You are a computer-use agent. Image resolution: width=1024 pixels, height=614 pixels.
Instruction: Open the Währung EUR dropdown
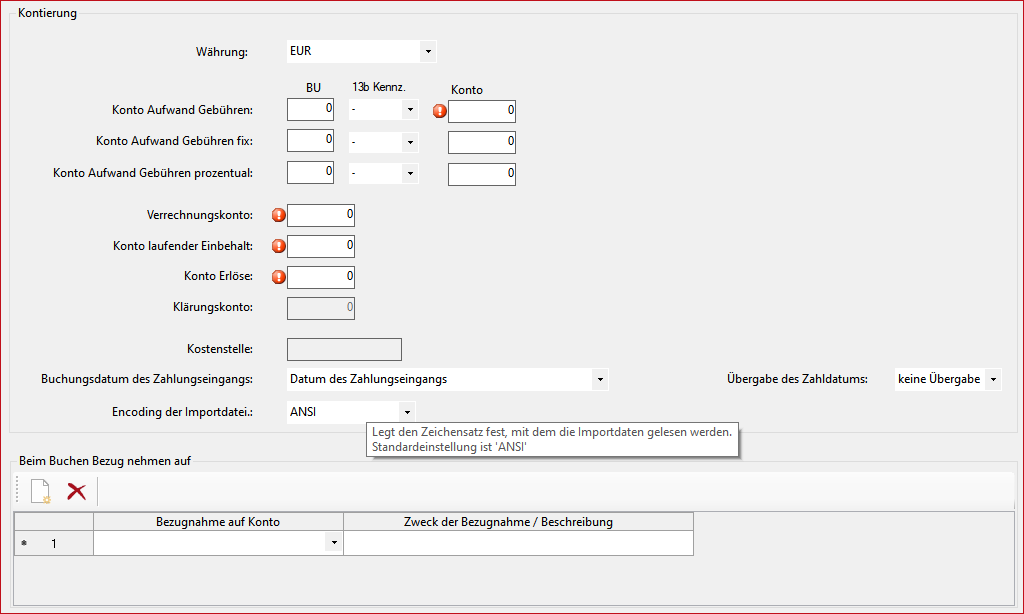pos(428,51)
